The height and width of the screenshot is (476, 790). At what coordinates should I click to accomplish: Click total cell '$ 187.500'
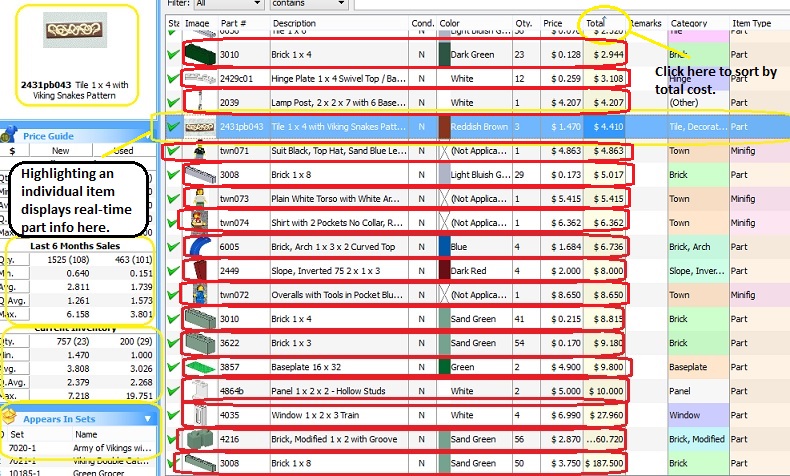604,463
